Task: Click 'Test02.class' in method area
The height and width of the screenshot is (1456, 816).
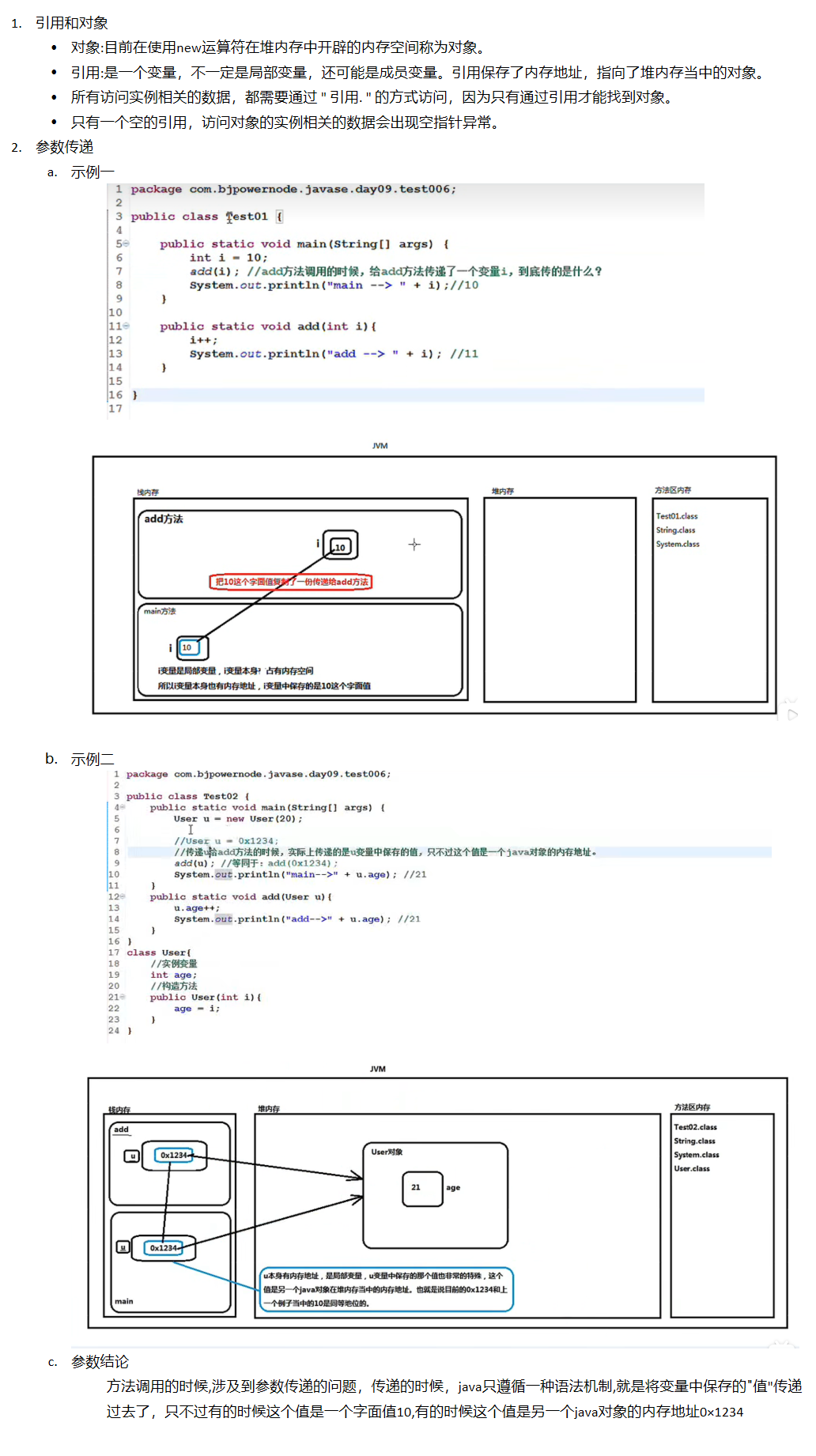Action: (695, 1127)
